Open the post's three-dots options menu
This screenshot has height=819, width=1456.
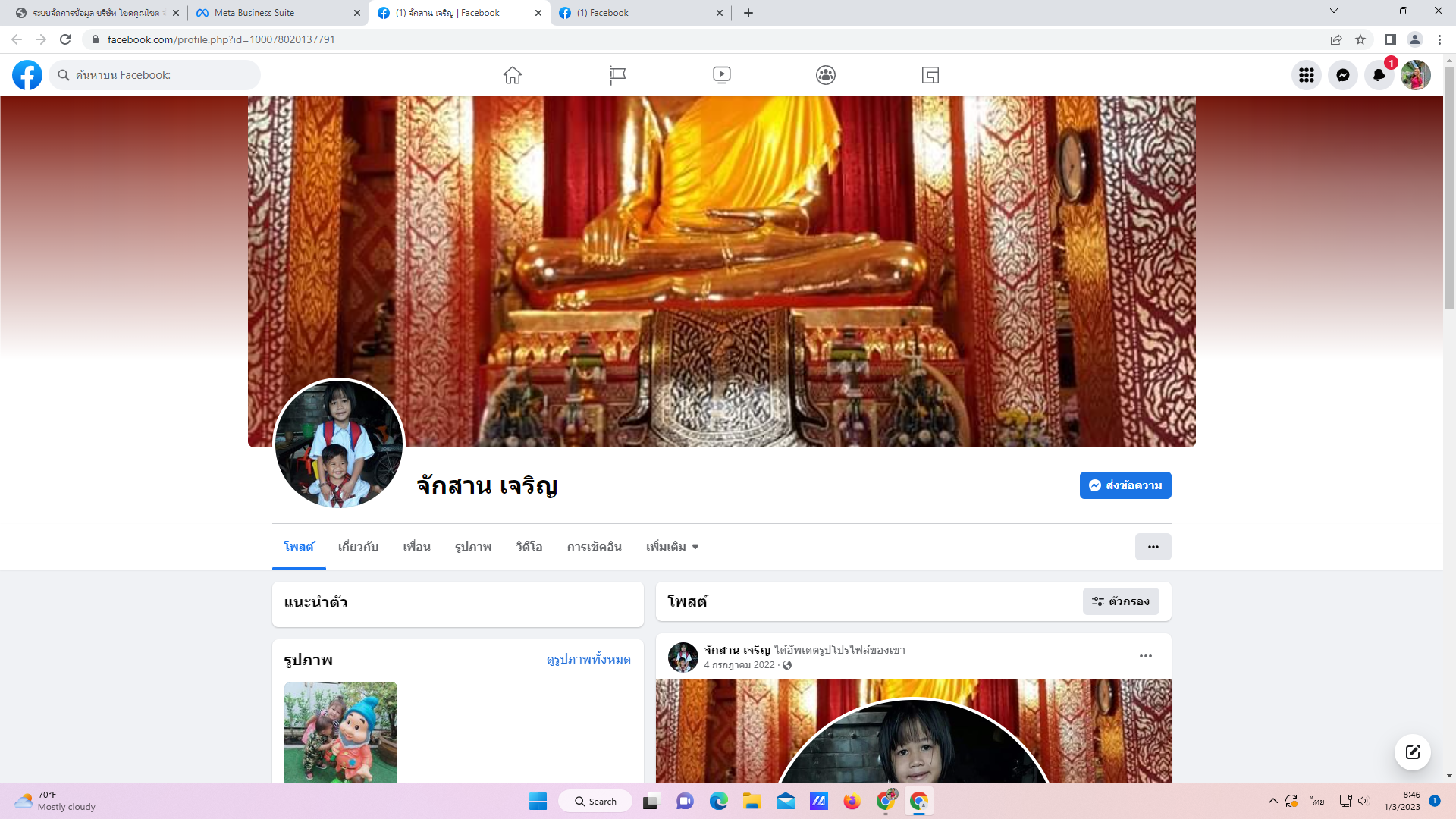click(1145, 656)
